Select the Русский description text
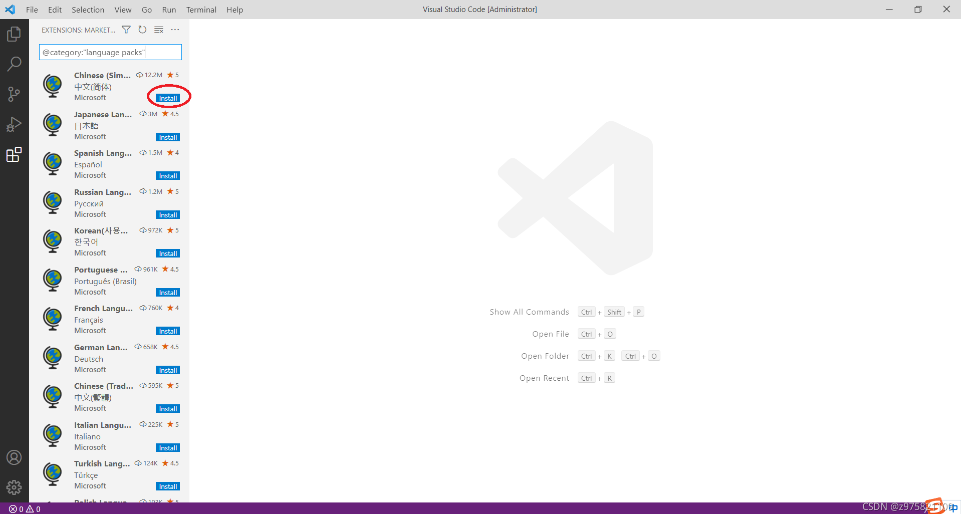The image size is (963, 514). [89, 203]
